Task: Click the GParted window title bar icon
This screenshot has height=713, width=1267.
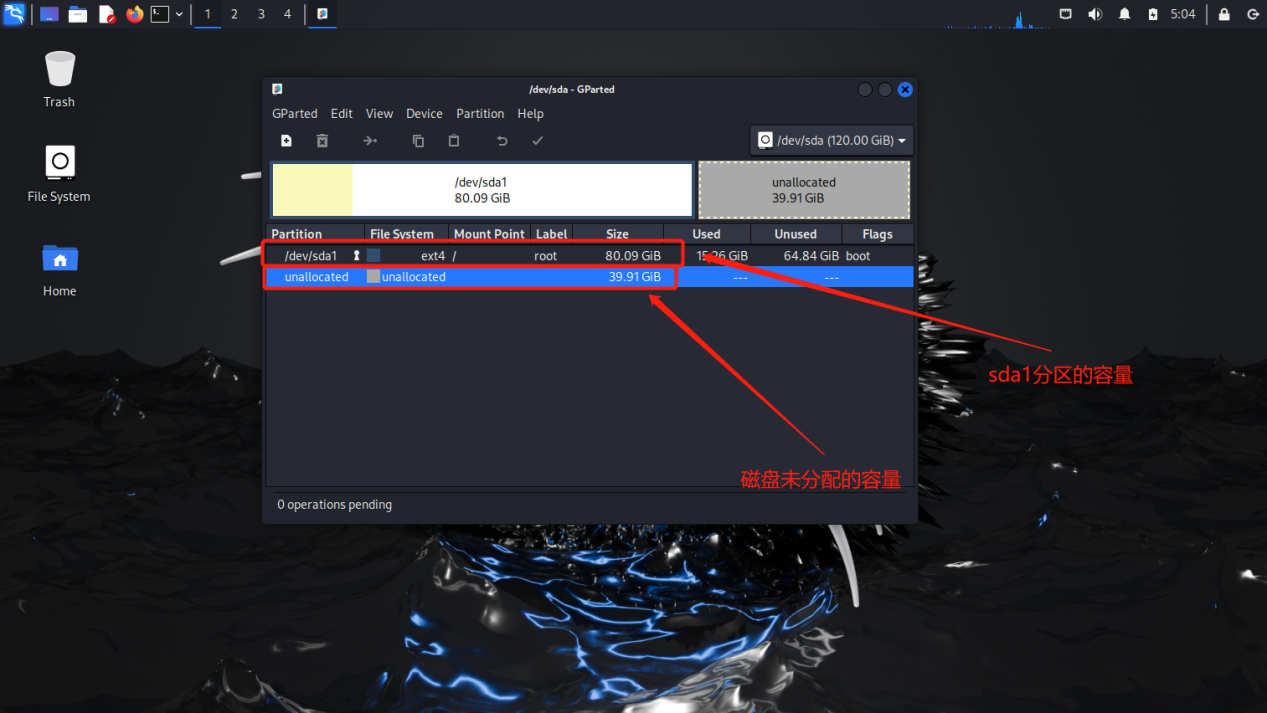Action: pos(277,89)
